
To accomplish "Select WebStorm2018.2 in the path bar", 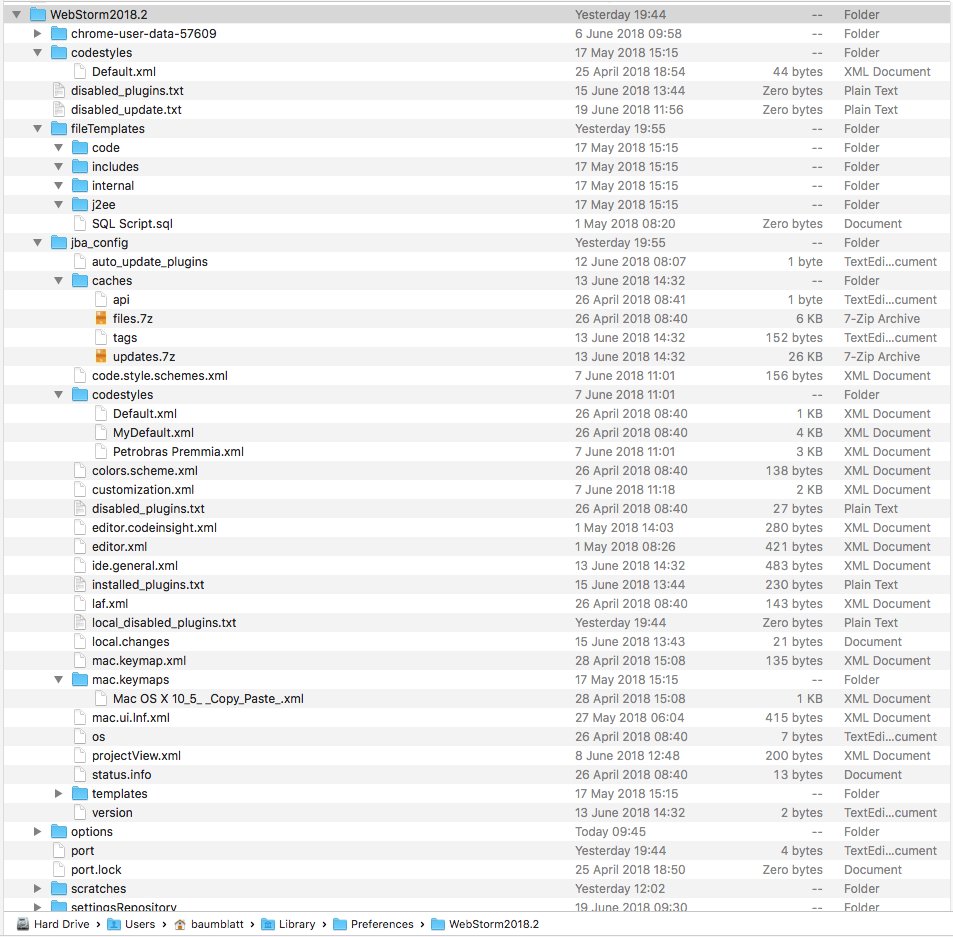I will click(x=494, y=924).
